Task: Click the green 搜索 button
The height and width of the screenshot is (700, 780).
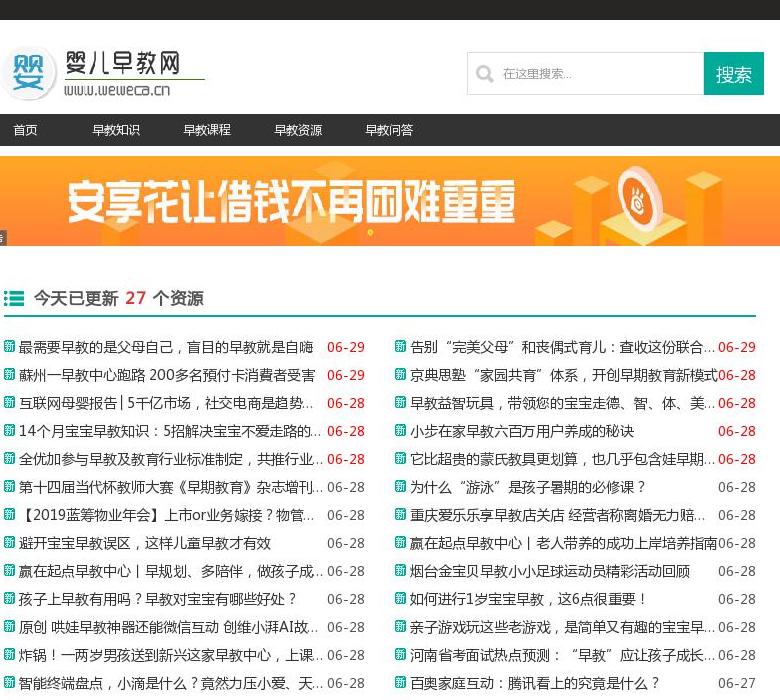Action: [x=734, y=74]
